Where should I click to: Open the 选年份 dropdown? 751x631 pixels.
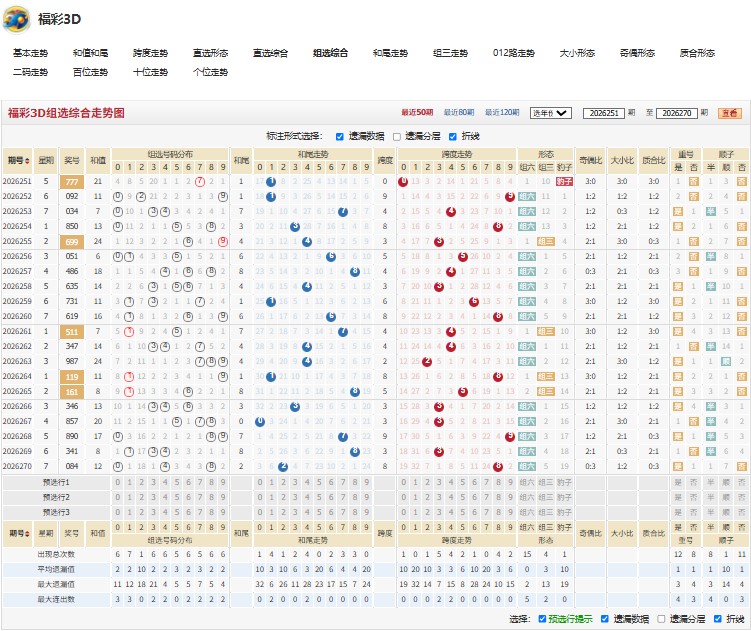point(551,113)
